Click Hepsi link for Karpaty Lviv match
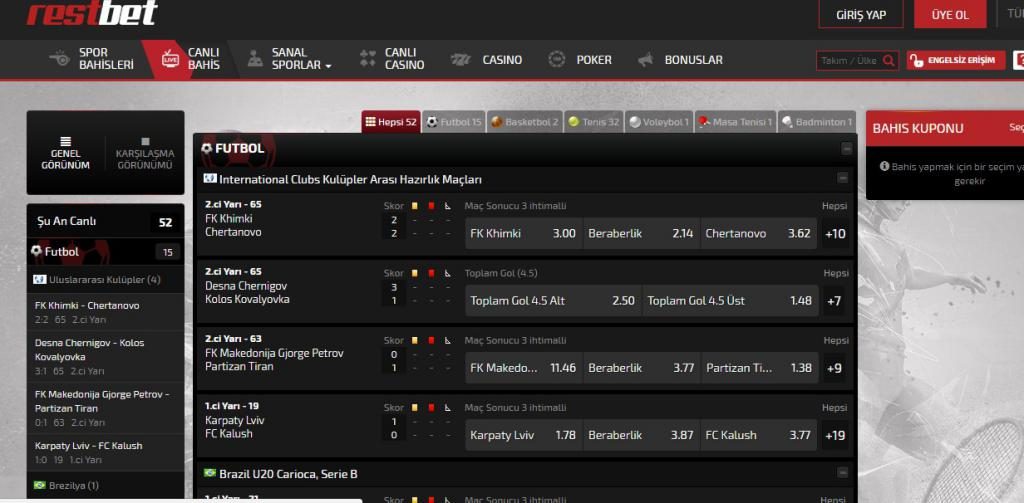1024x503 pixels. coord(835,408)
